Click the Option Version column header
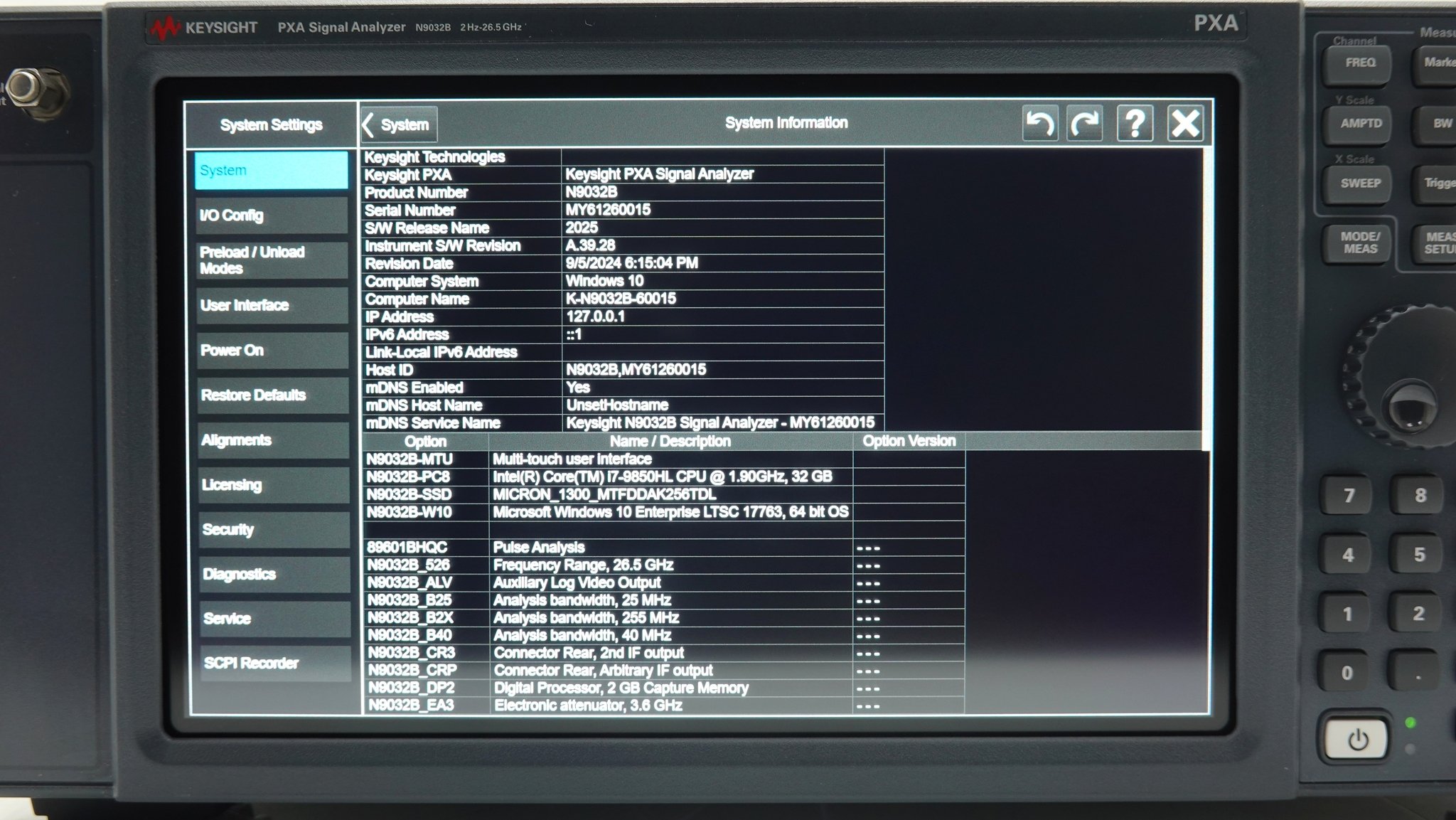Viewport: 1456px width, 820px height. 909,441
